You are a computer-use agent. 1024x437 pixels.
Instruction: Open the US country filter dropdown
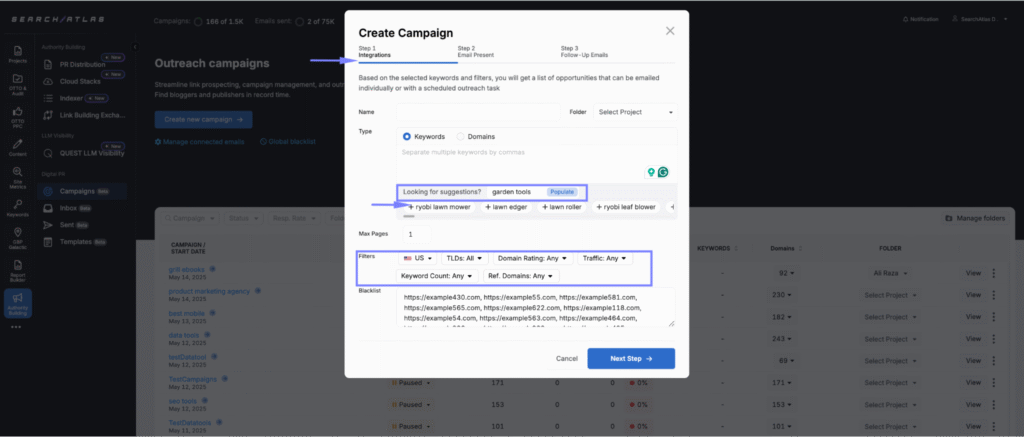(418, 259)
